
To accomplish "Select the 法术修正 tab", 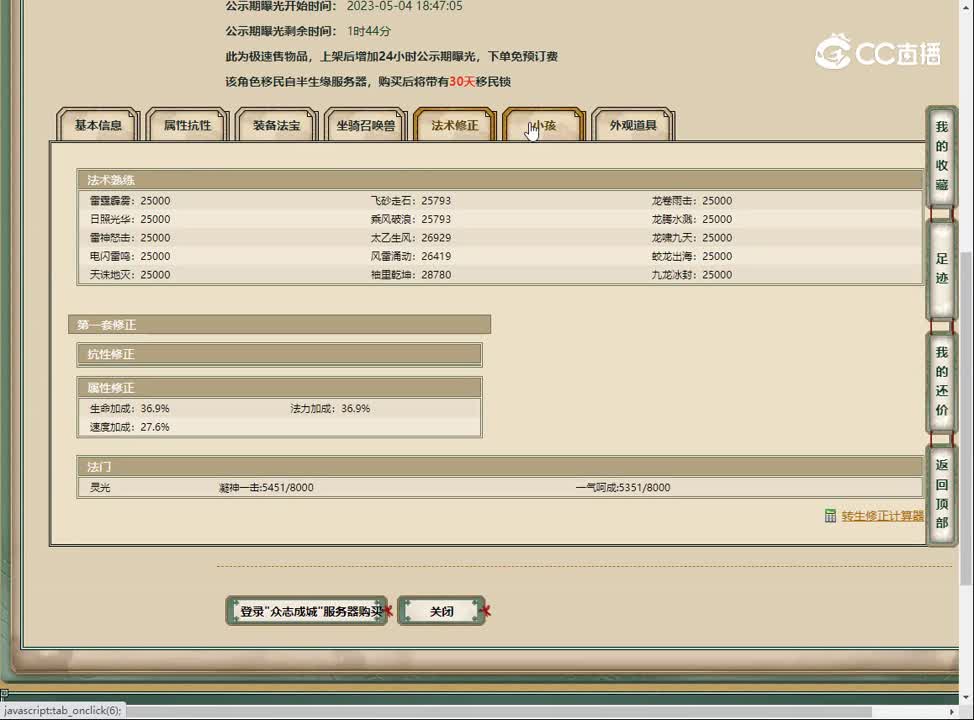I will tap(455, 125).
